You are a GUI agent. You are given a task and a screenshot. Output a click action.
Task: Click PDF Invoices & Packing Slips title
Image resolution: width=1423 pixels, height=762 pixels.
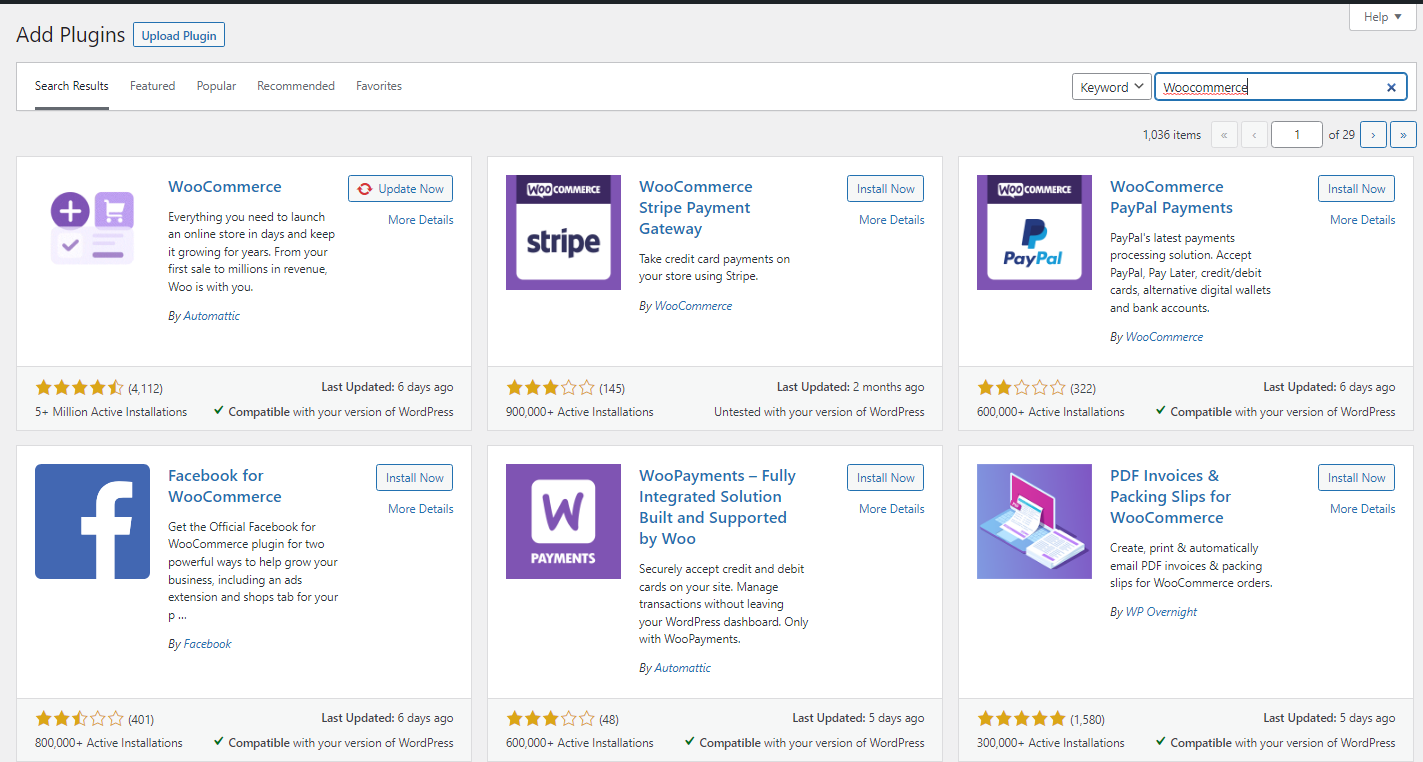[x=1170, y=497]
